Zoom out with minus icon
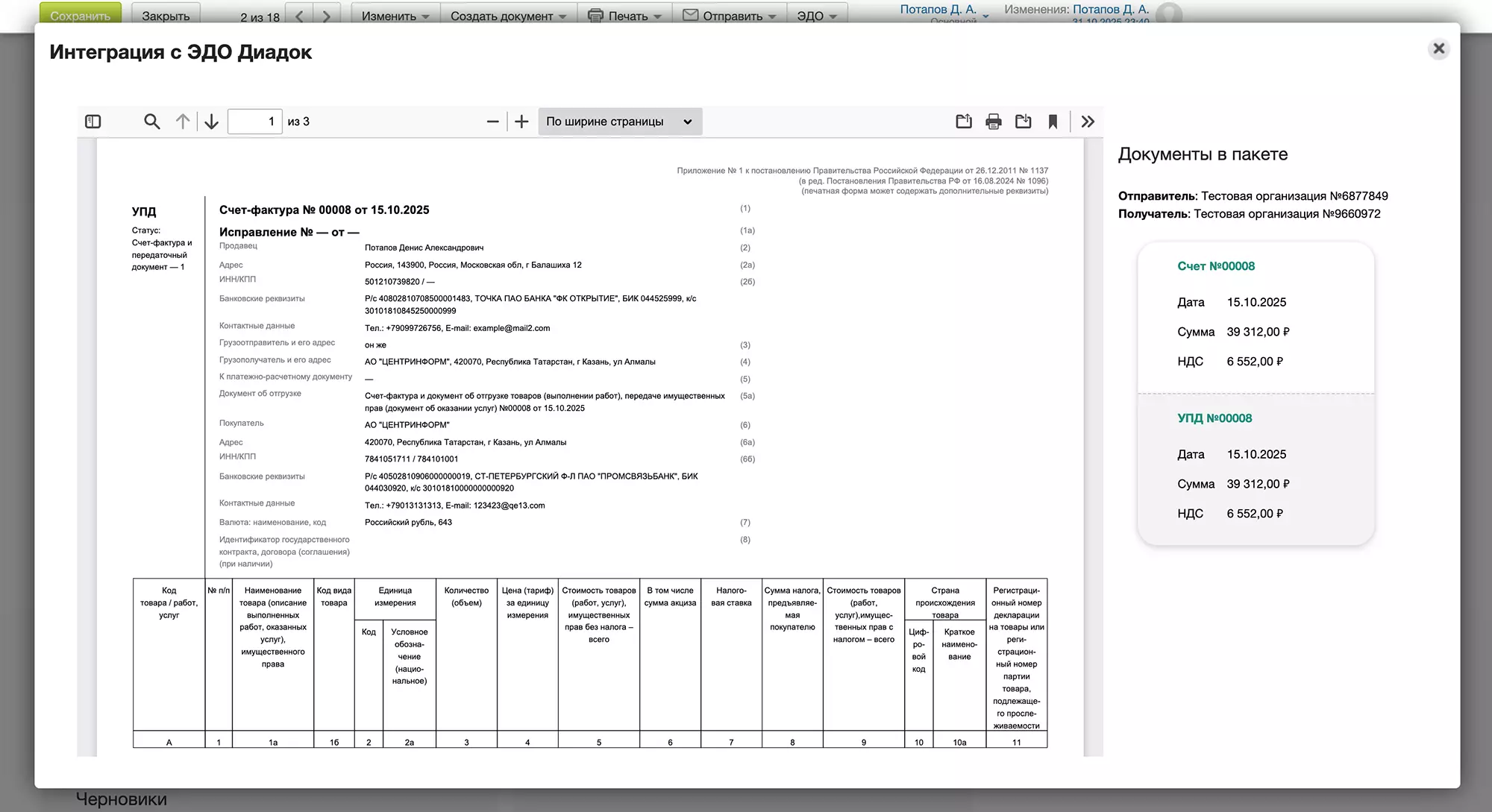This screenshot has width=1492, height=812. (x=492, y=122)
